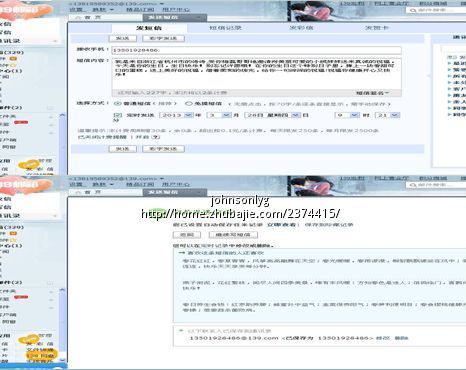Open 用户中心 in the lower screenshot header
The width and height of the screenshot is (466, 370).
tap(176, 184)
